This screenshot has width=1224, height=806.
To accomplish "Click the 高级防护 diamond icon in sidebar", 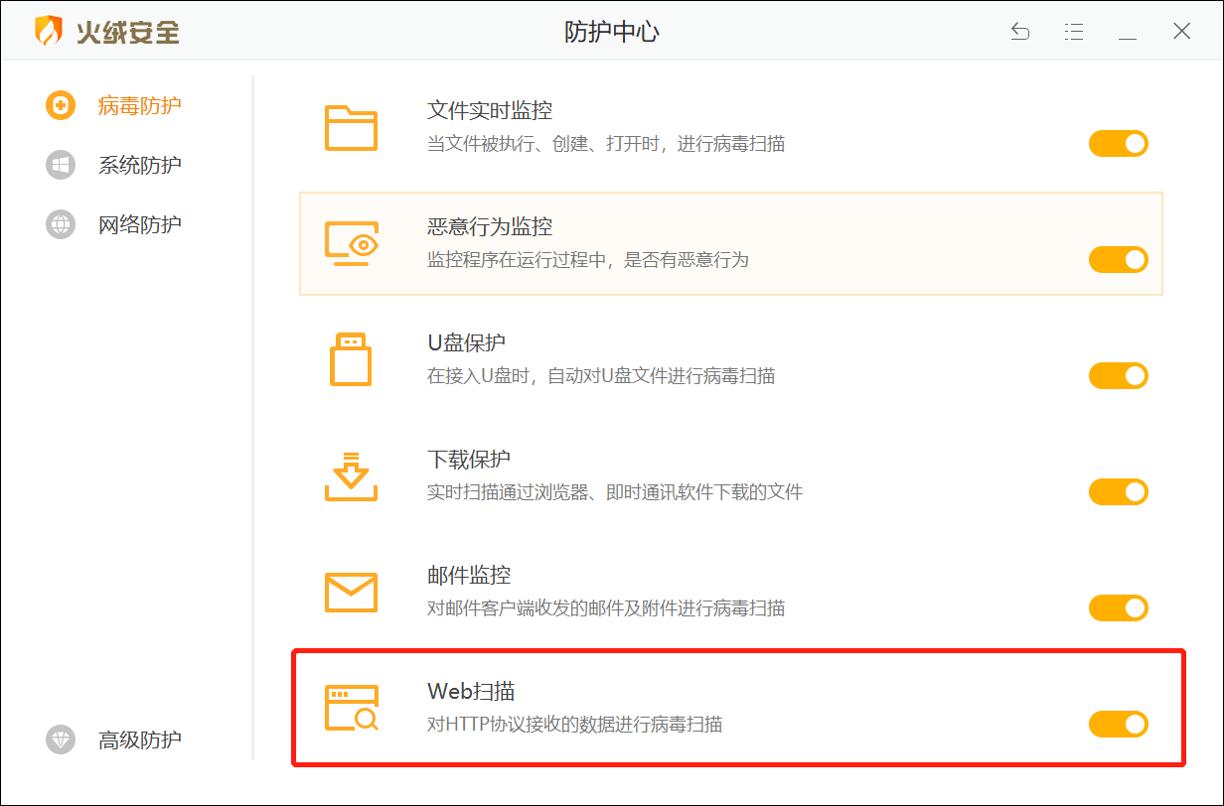I will point(59,740).
